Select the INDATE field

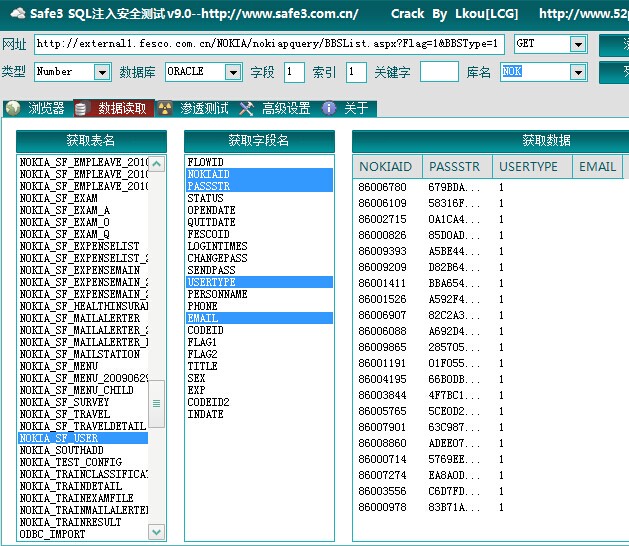tap(259, 414)
